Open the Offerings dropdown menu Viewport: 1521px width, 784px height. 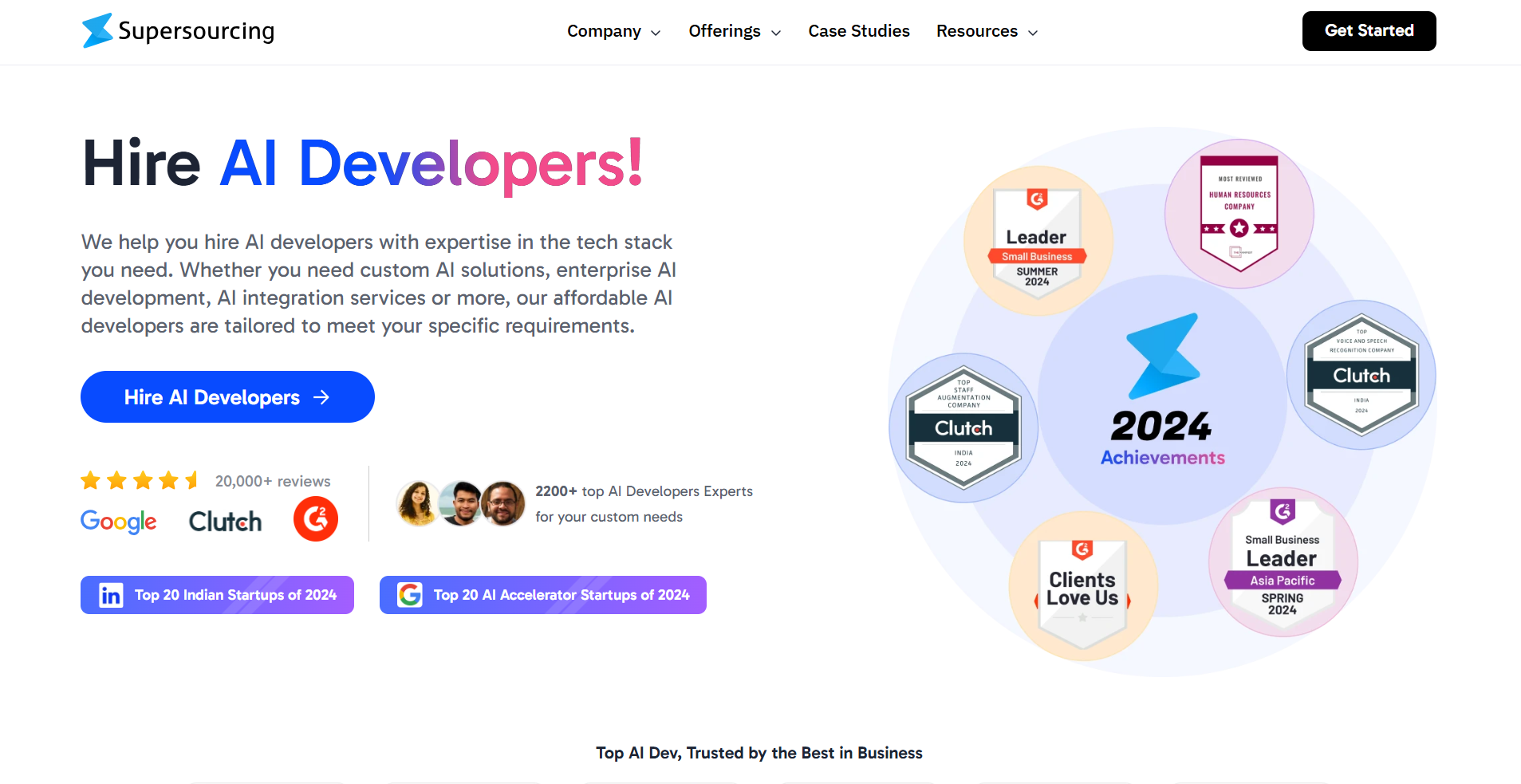tap(734, 32)
